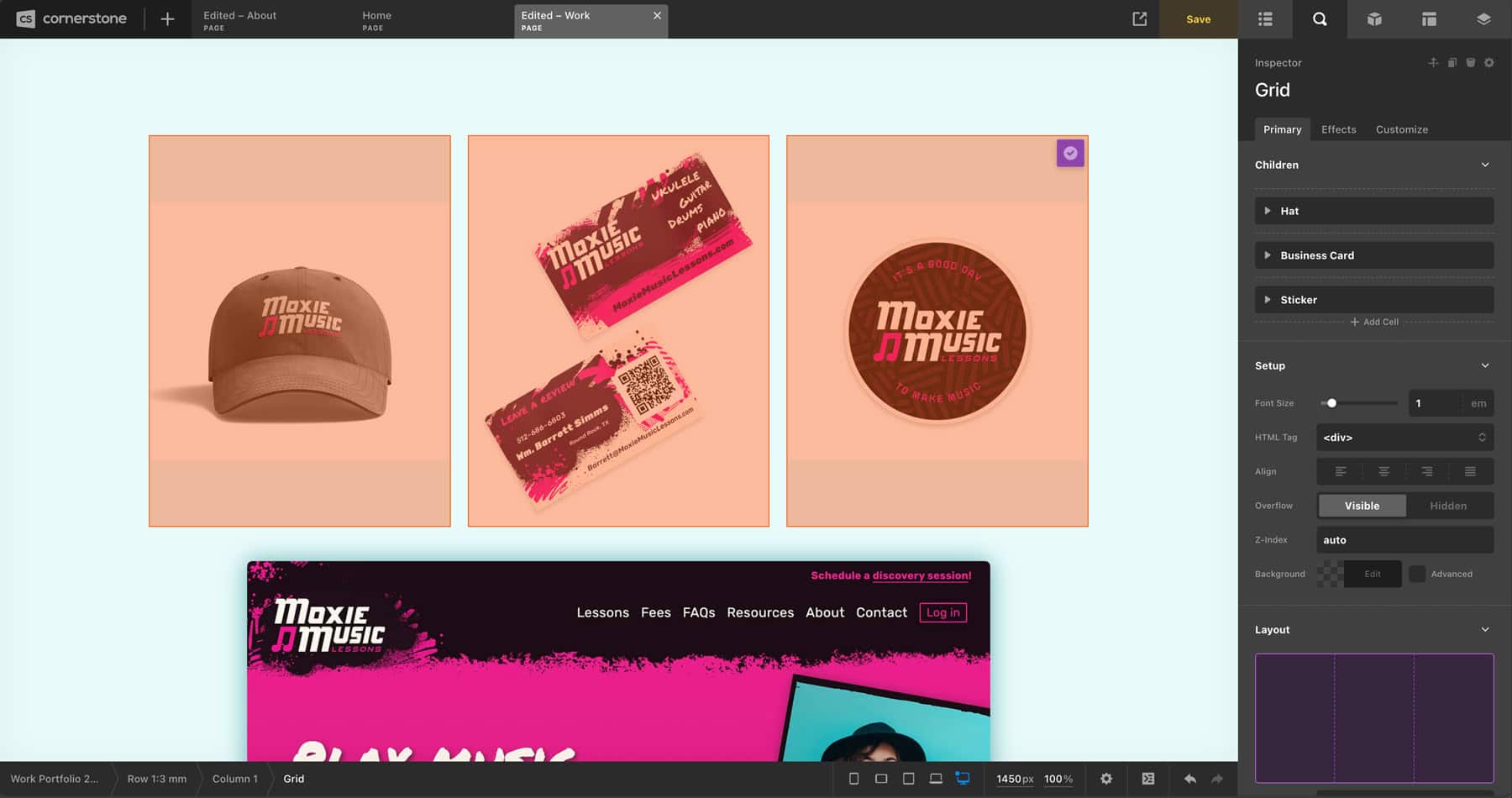Set Align to justify
Viewport: 1512px width, 798px height.
[1470, 471]
